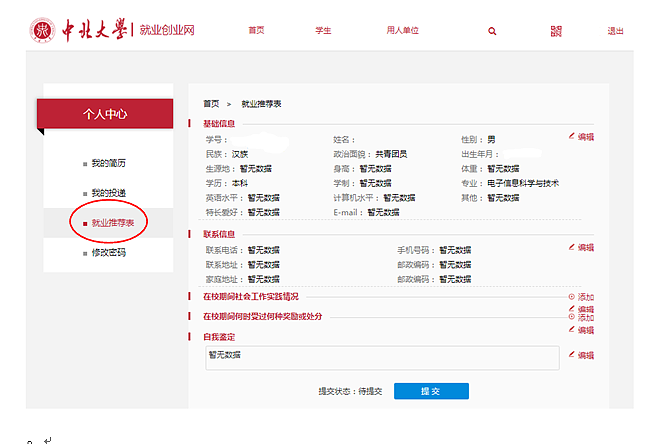Select 修改密码 in the sidebar
The image size is (665, 444).
pyautogui.click(x=109, y=253)
